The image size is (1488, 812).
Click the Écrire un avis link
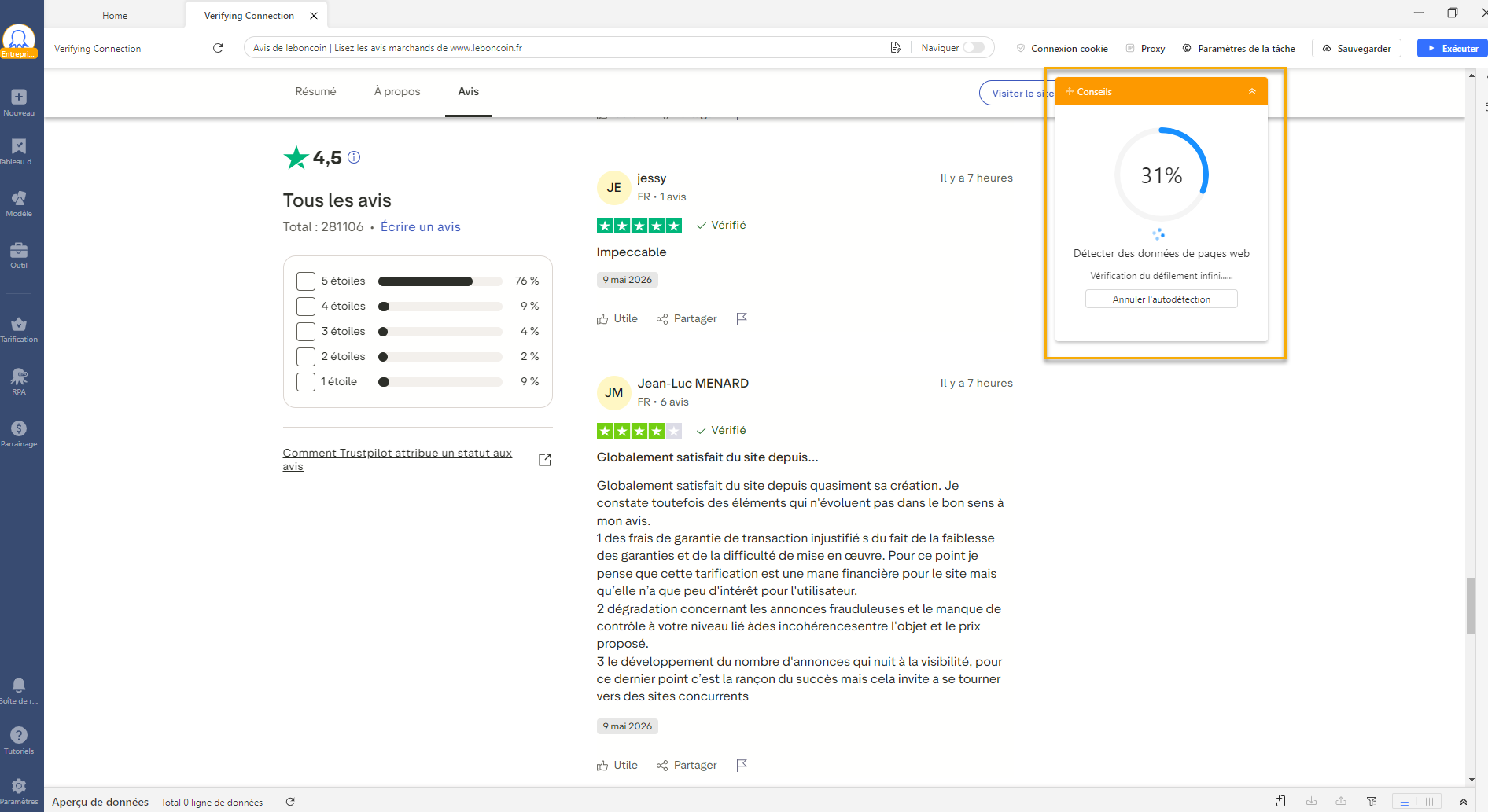point(421,226)
